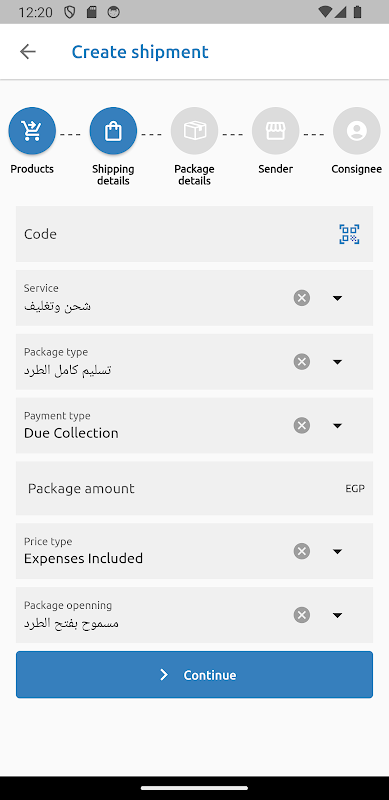Remove the Due Collection payment type
The width and height of the screenshot is (389, 800).
coord(302,426)
